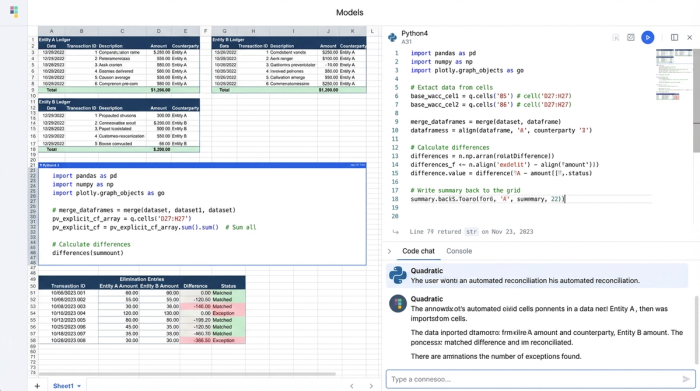
Task: Collapse the bottom panel with the chevron beside Code chat
Action: click(389, 251)
